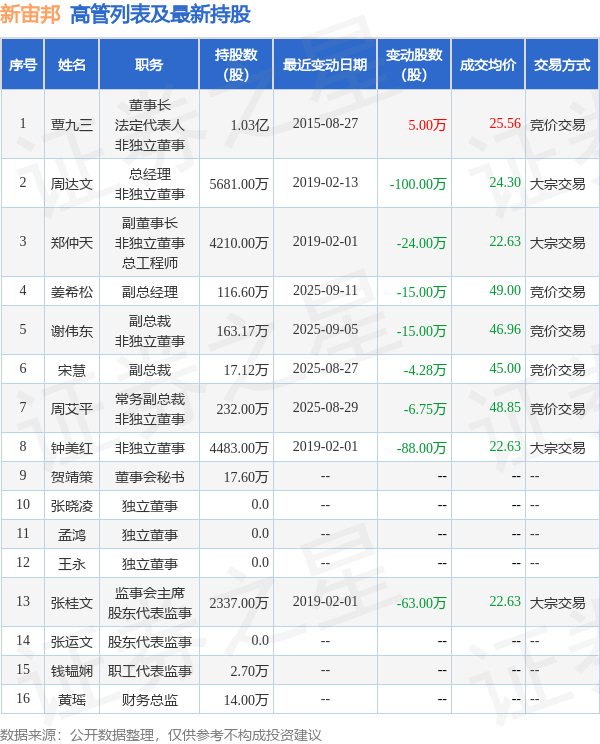Screen dimensions: 600x744
Task: Click the 163.17万 shareholding value
Action: pyautogui.click(x=243, y=331)
